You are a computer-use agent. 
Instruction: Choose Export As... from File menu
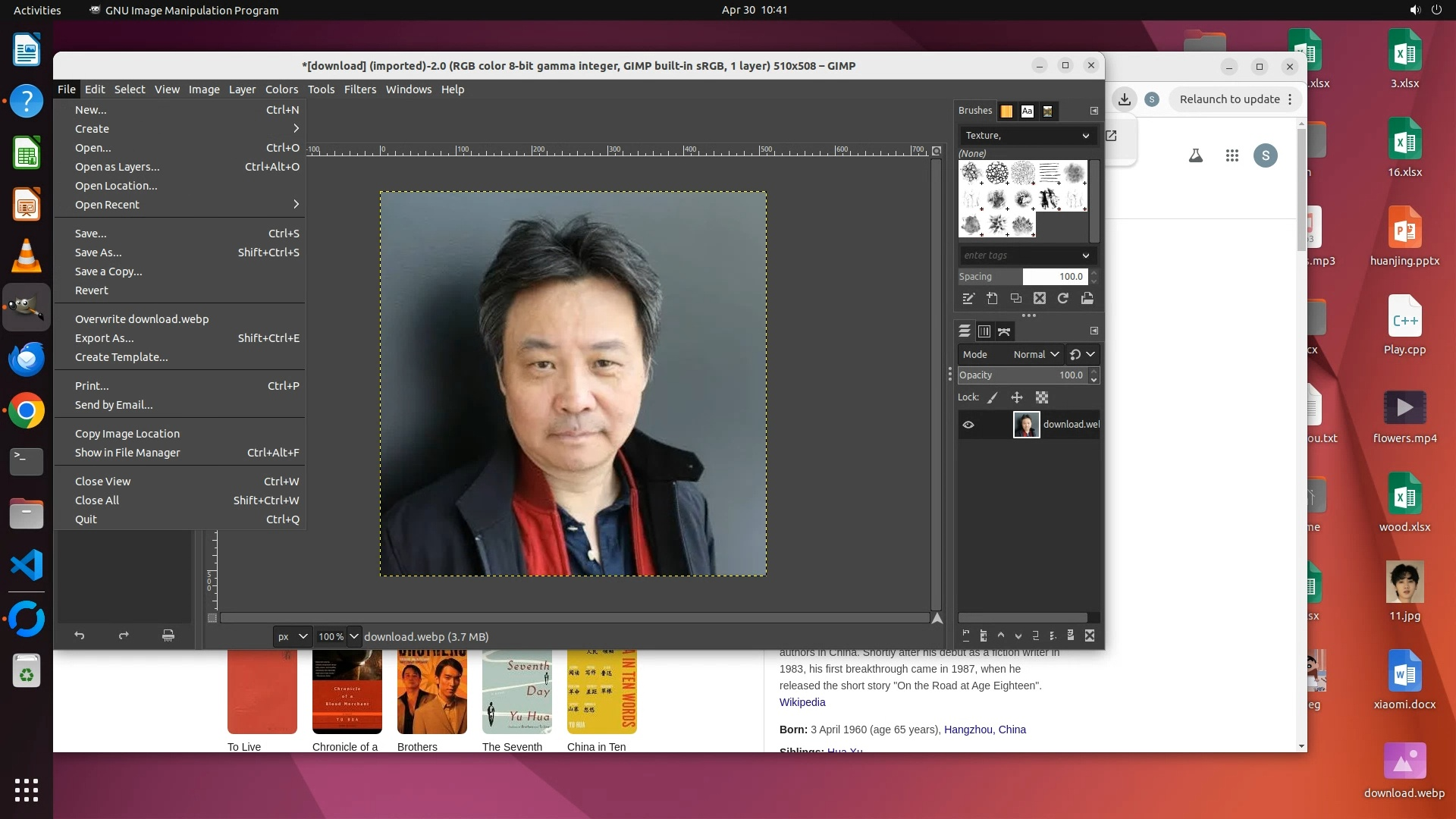pos(105,338)
